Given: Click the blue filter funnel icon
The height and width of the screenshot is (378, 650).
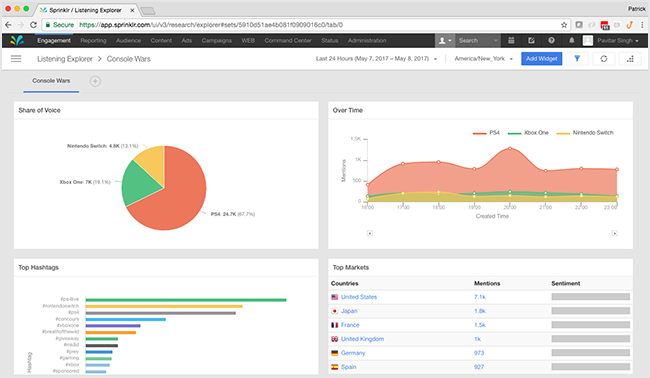Looking at the screenshot, I should [x=577, y=59].
